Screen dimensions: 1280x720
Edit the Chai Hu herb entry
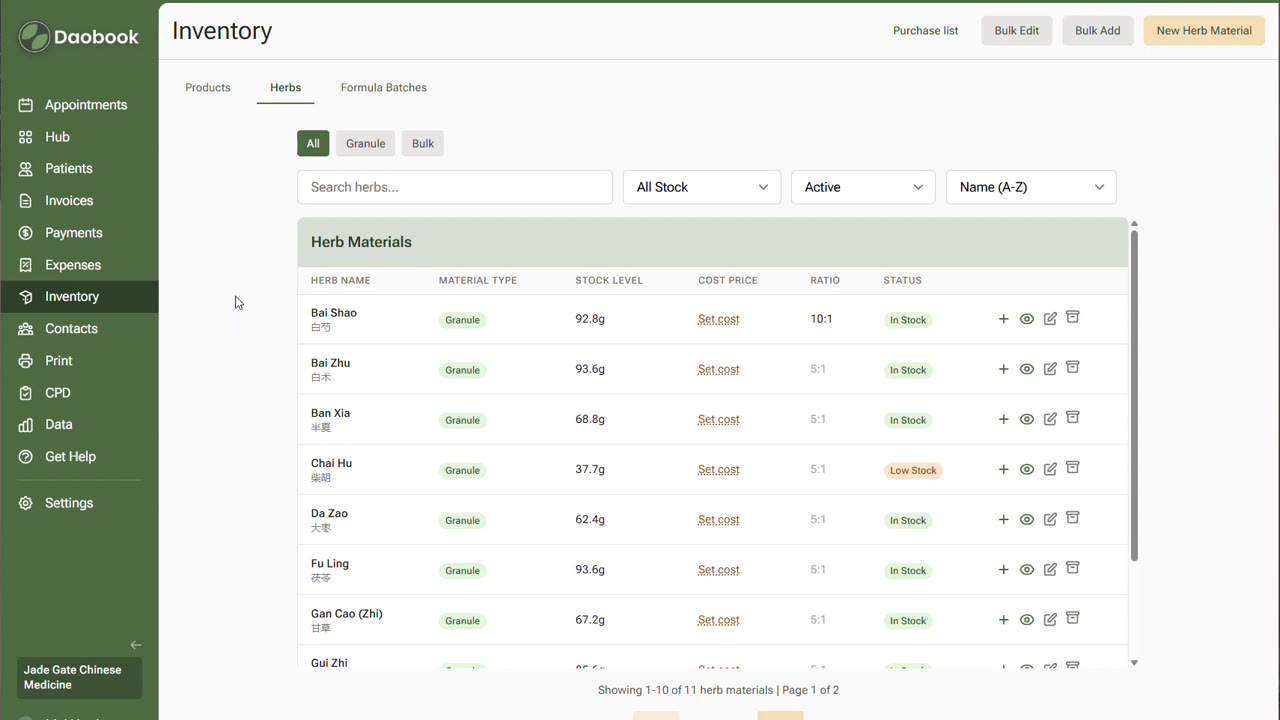pos(1050,469)
